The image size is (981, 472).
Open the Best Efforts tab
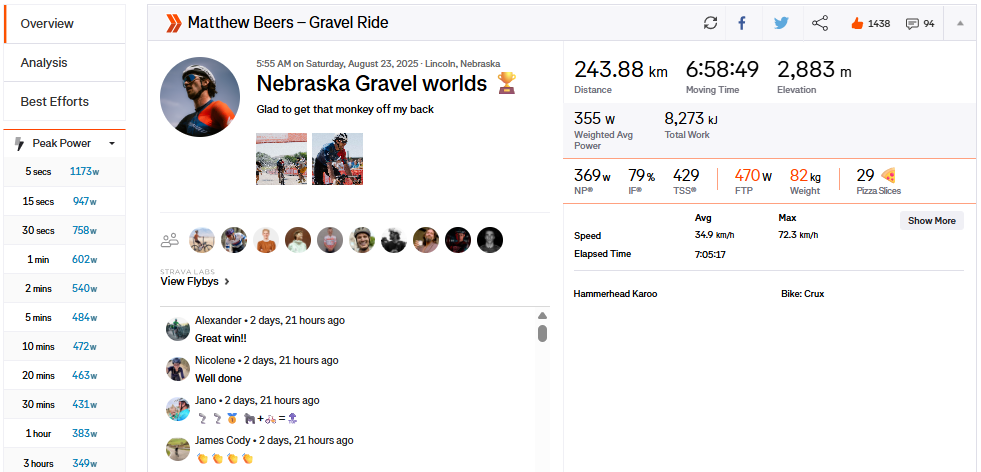point(55,101)
